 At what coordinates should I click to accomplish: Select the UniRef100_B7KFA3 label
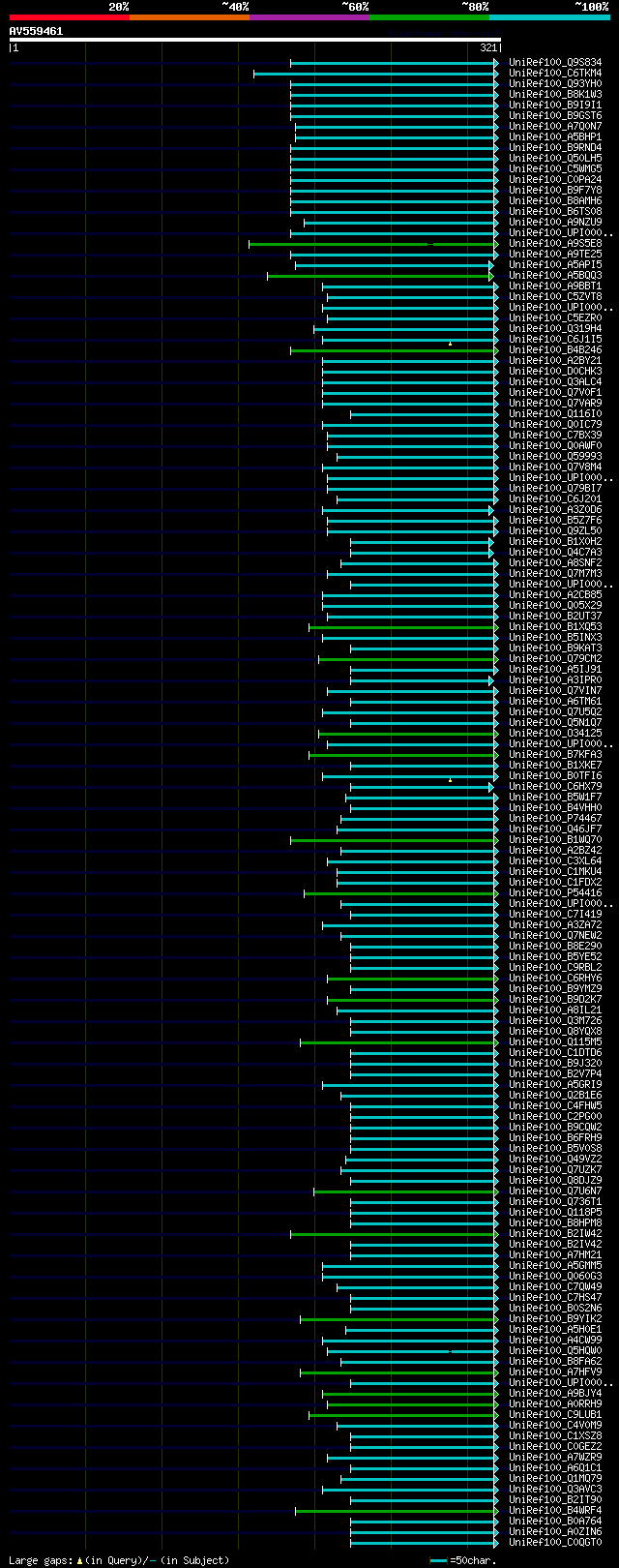555,755
